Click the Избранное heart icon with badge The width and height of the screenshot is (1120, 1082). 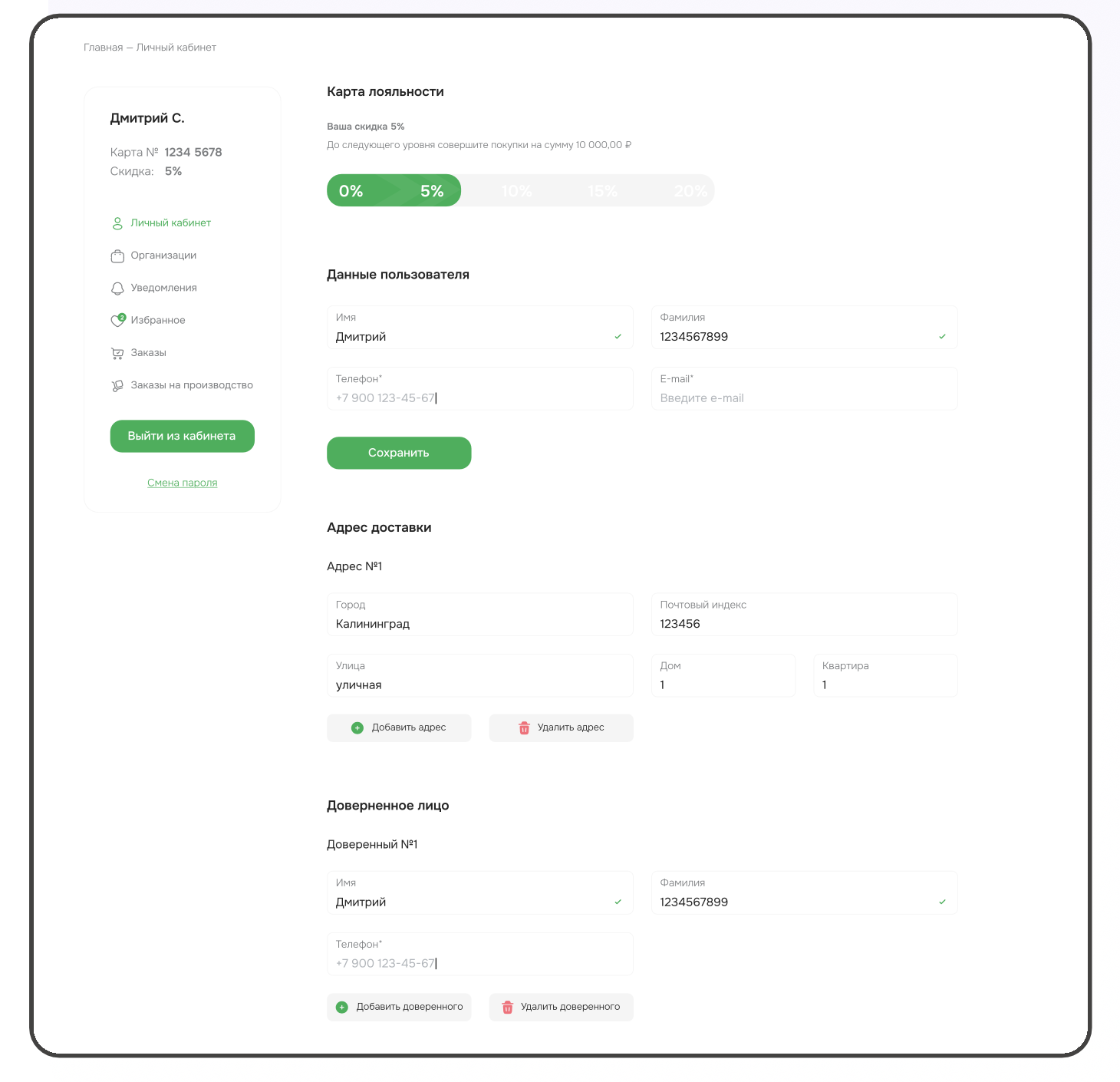click(x=117, y=320)
